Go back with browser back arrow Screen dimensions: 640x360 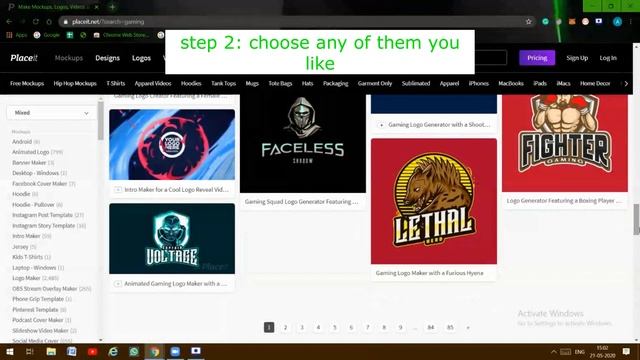(x=9, y=22)
